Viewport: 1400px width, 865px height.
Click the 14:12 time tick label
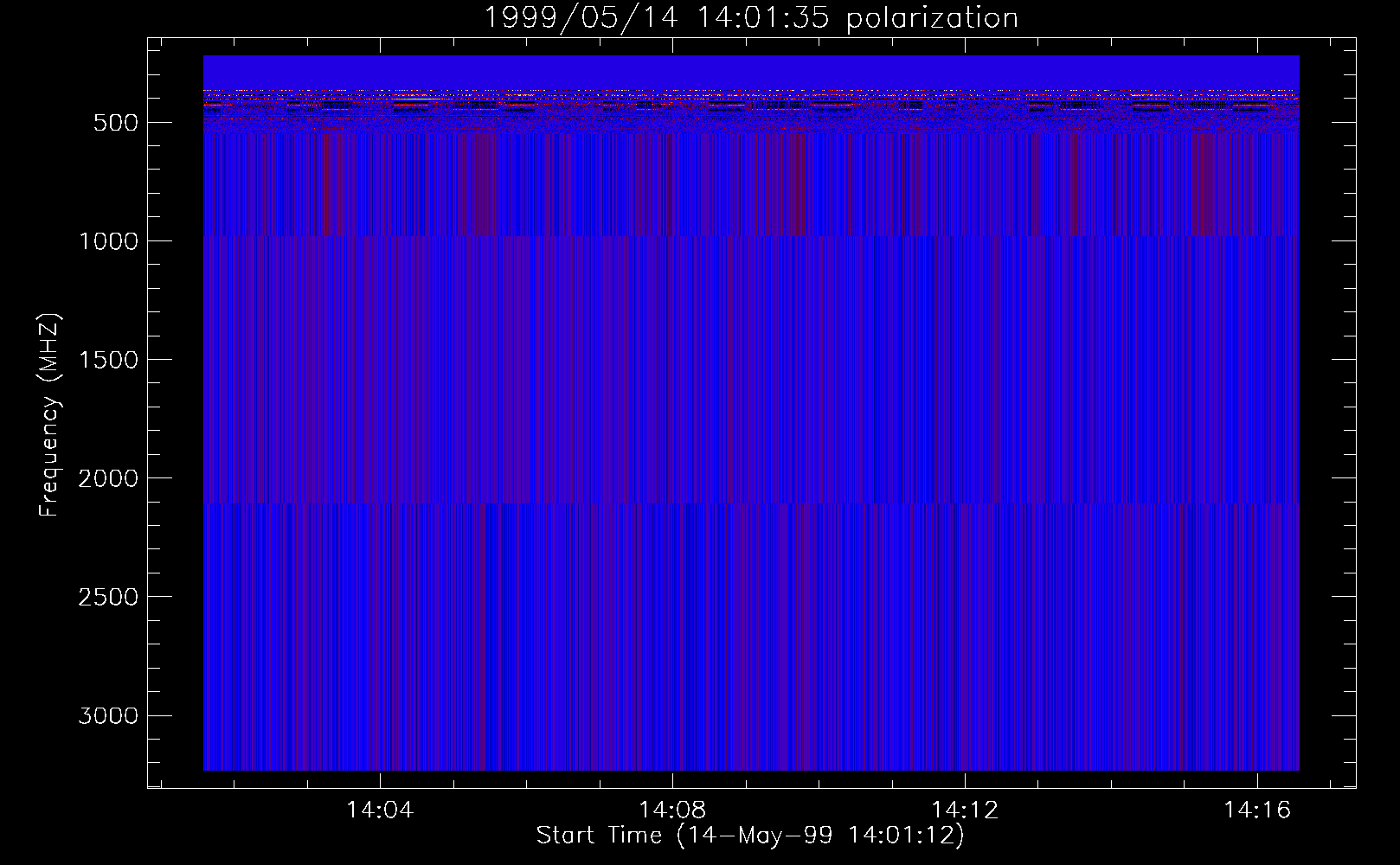pos(965,811)
